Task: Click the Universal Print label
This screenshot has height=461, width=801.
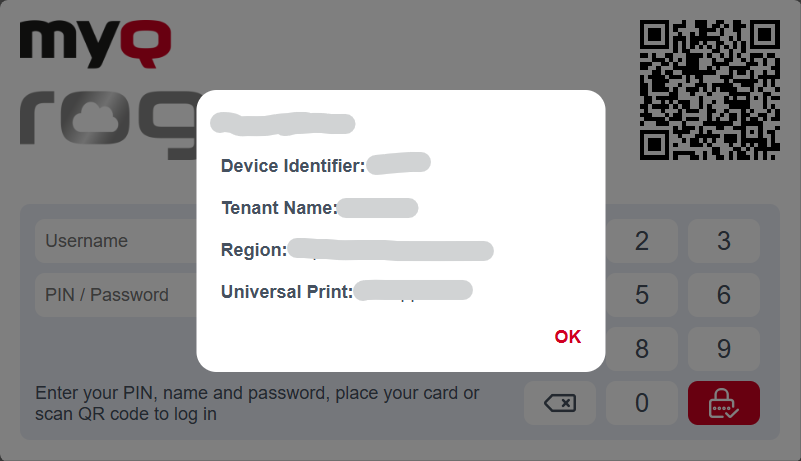Action: tap(287, 292)
